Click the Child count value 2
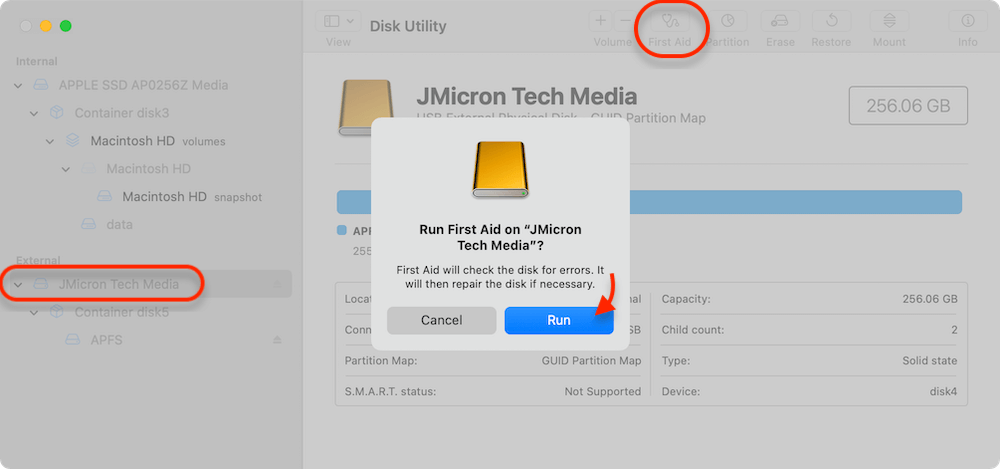 click(954, 330)
